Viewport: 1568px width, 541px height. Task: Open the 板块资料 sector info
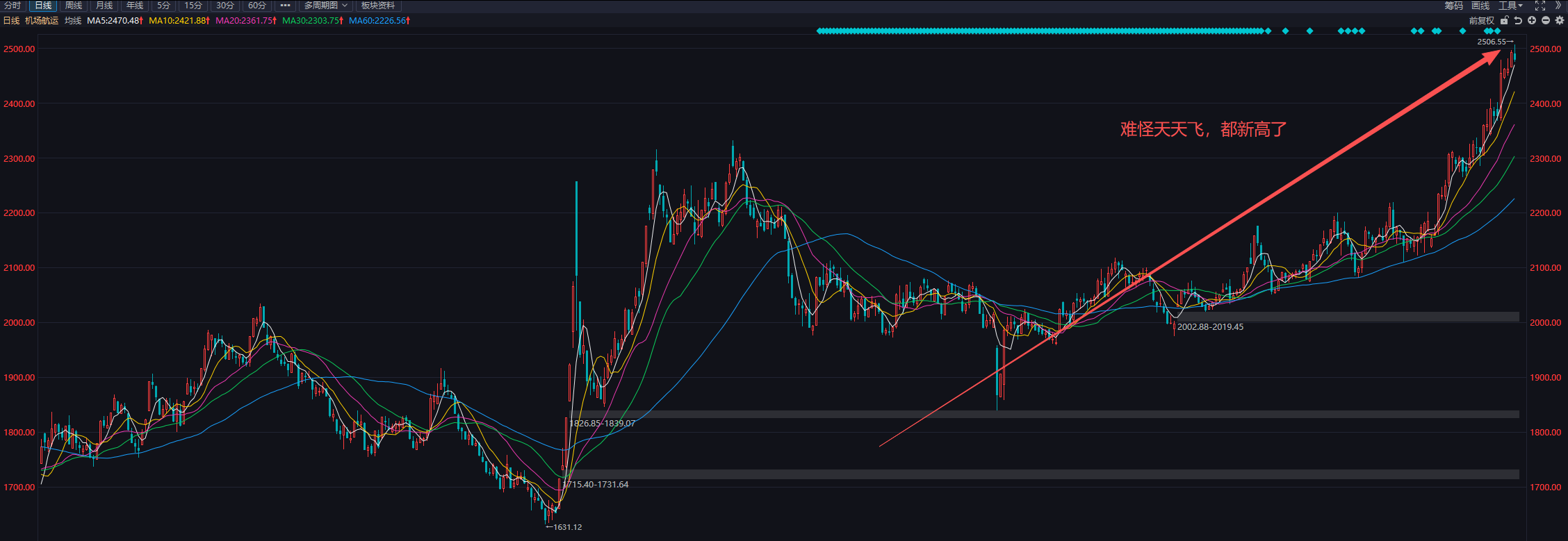(x=378, y=6)
